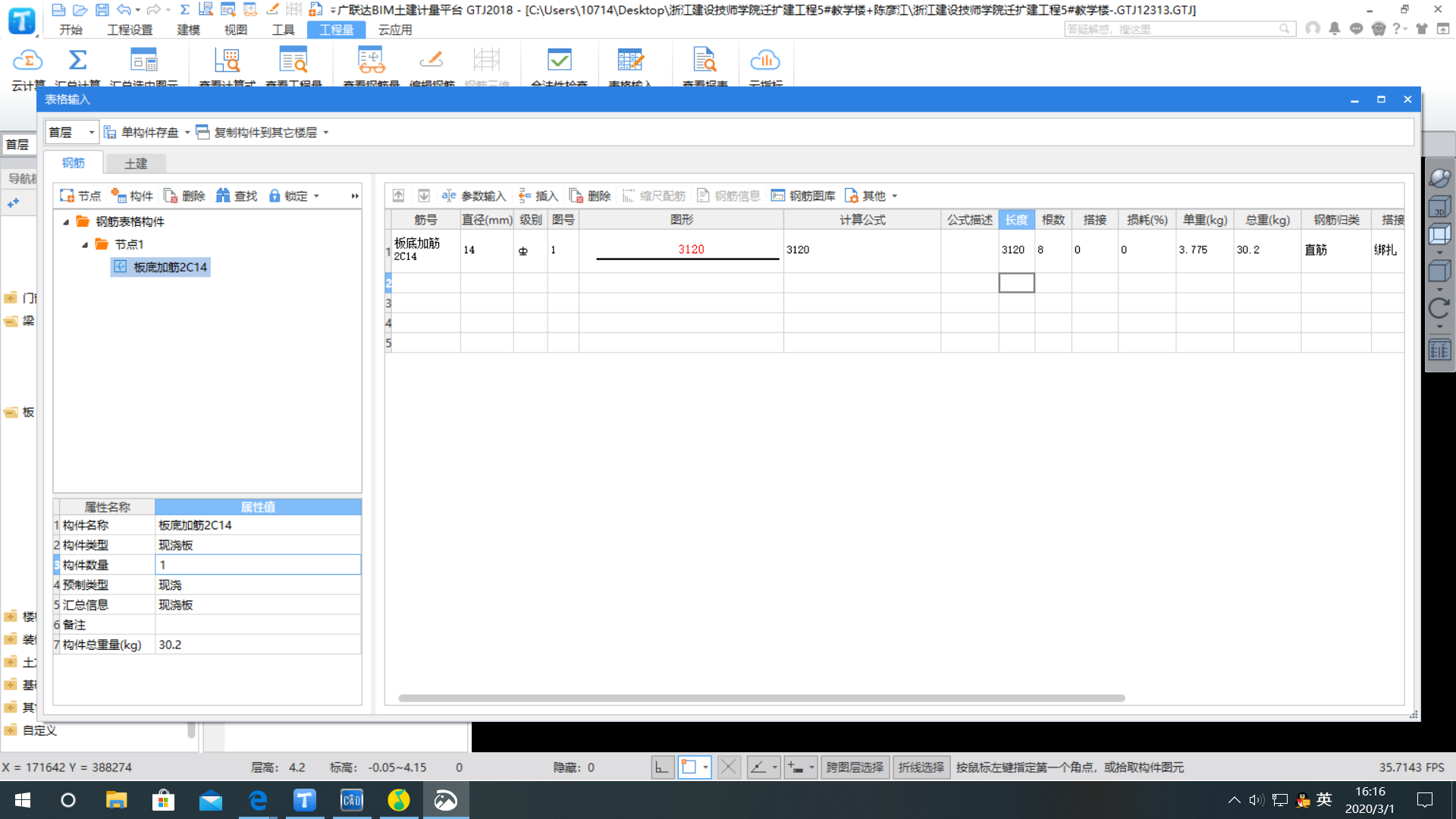1456x819 pixels.
Task: Toggle 折线选择 in status bar
Action: tap(921, 767)
